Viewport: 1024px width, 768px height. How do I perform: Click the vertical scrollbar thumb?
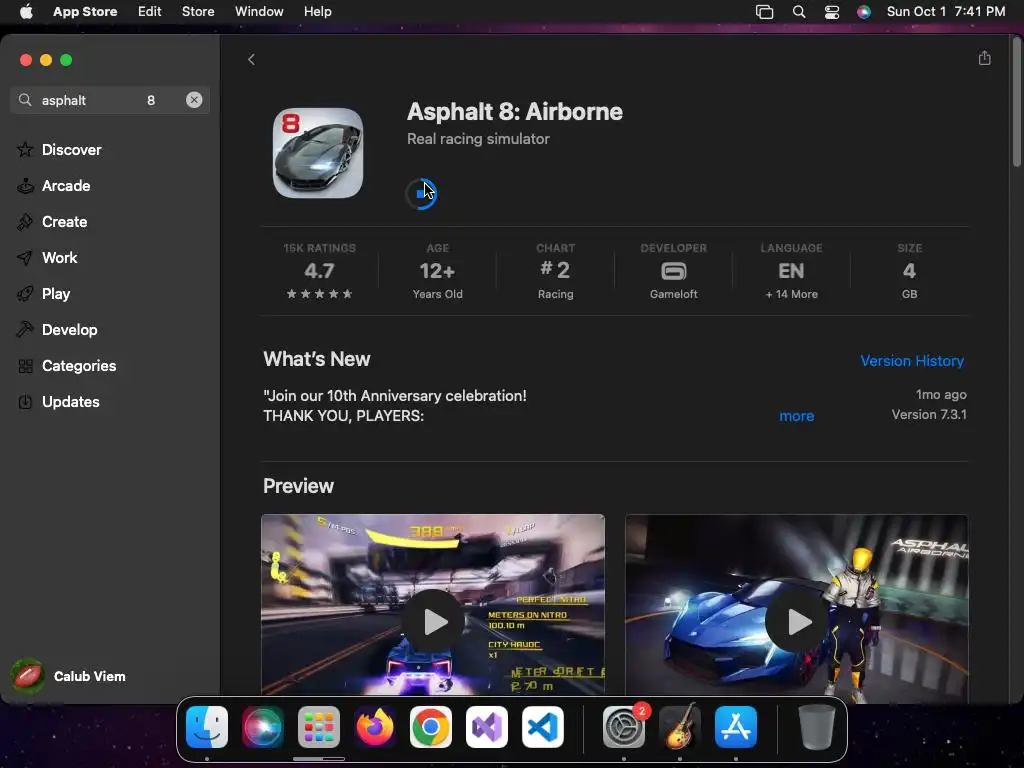click(x=1016, y=103)
